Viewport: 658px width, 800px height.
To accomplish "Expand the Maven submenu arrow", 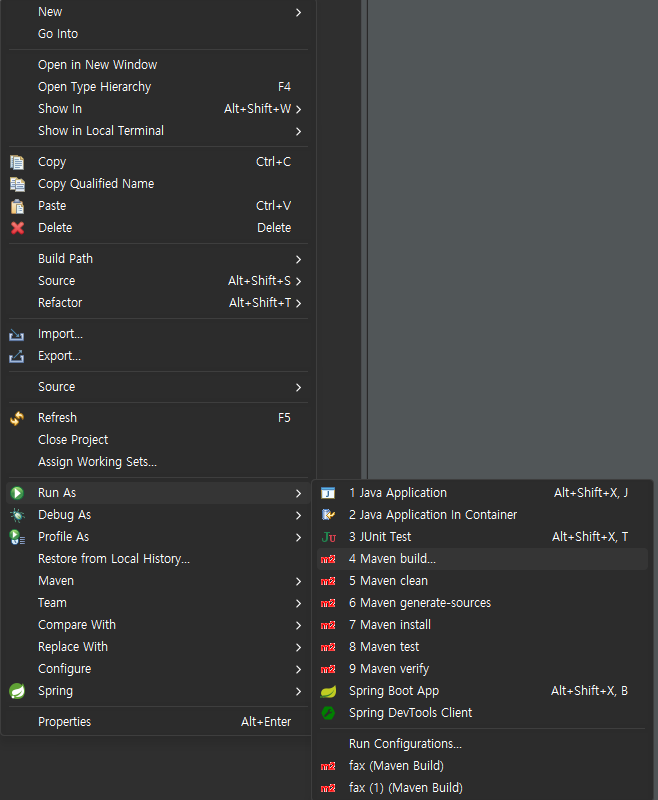I will pos(298,581).
